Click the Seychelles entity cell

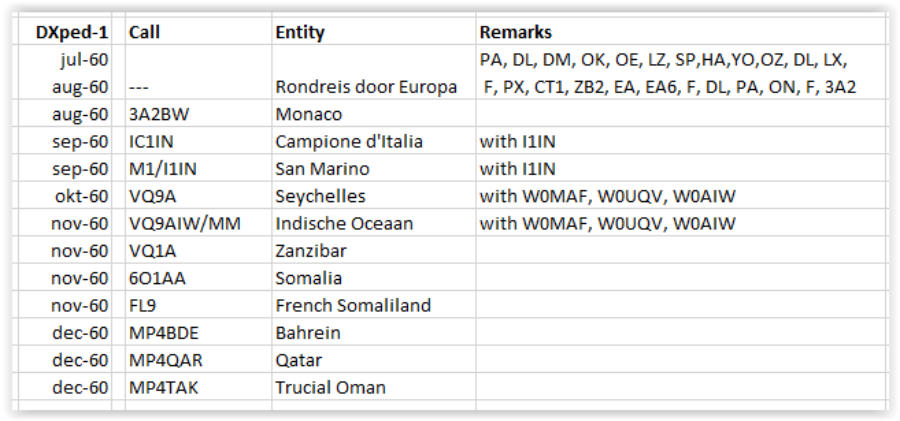pos(320,196)
